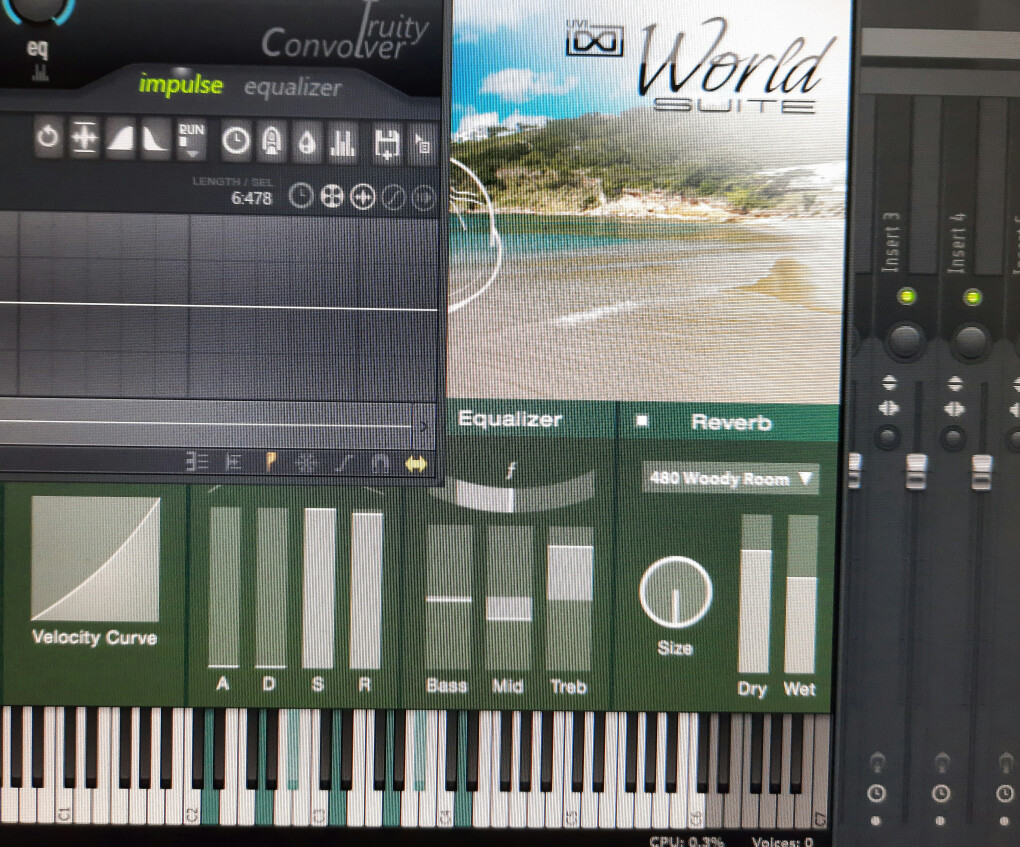Open the 480 Woody Room reverb preset dropdown

tap(731, 479)
